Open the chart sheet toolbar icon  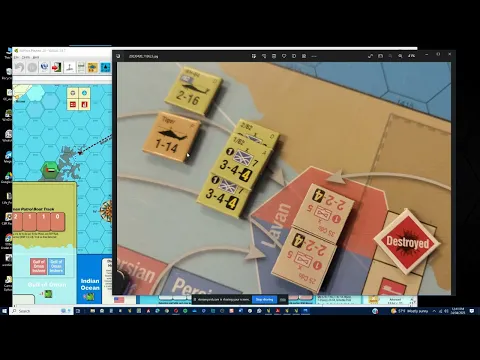tap(81, 68)
